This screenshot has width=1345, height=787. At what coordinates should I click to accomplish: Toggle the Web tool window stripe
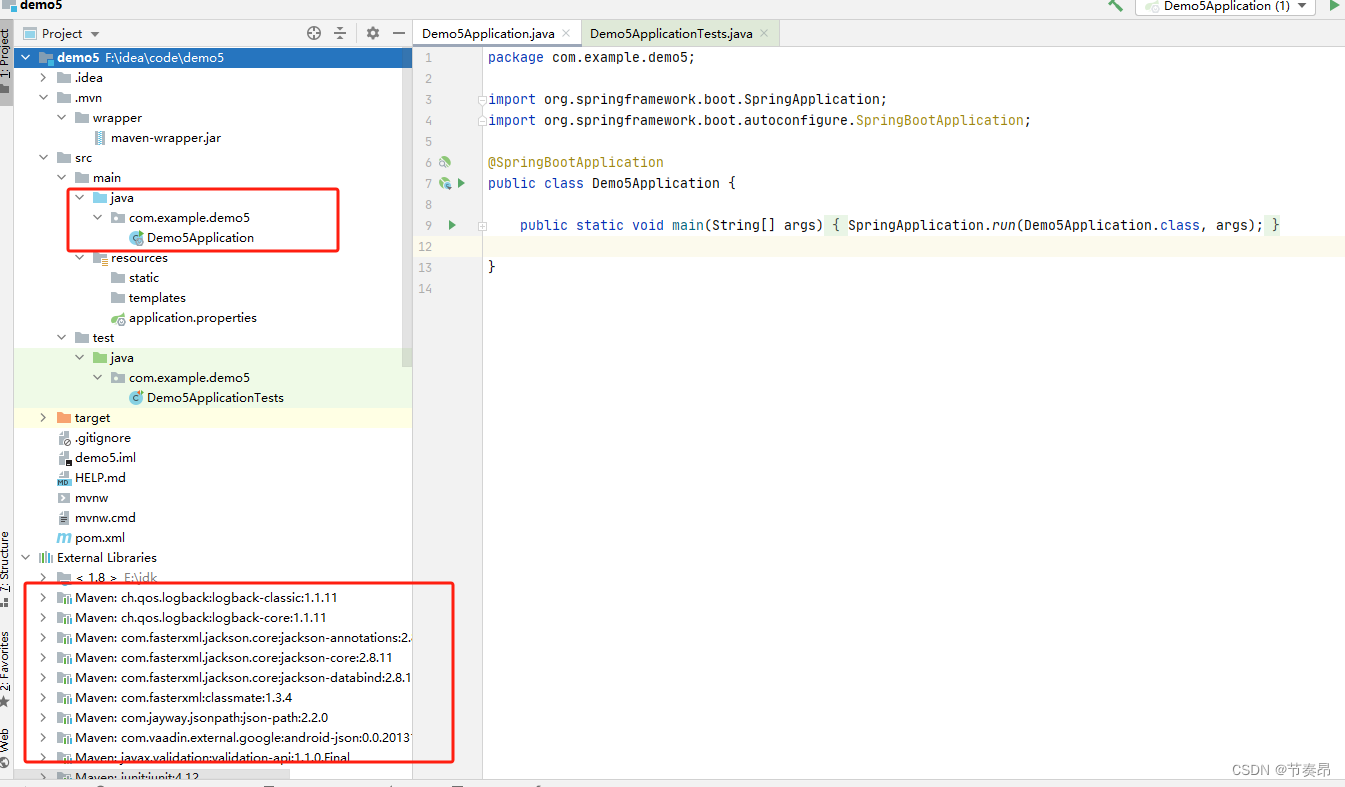point(6,748)
